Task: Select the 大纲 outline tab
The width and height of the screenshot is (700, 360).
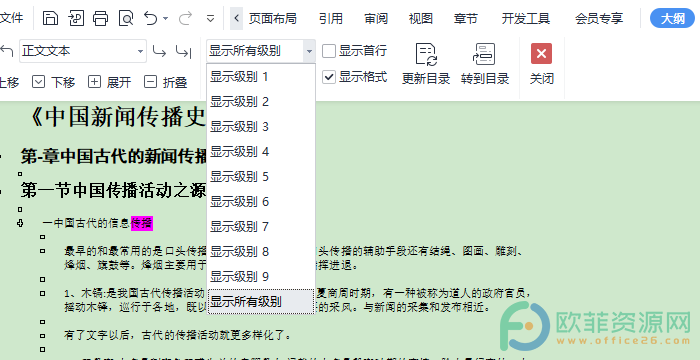Action: (672, 18)
